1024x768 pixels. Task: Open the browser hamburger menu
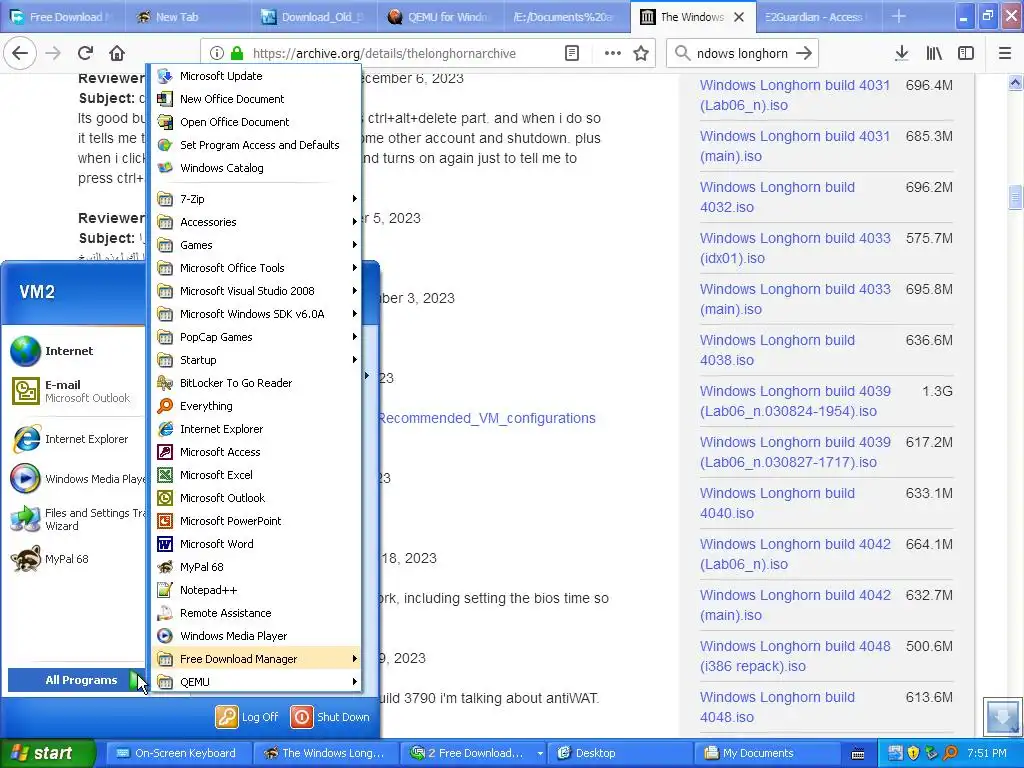tap(1005, 54)
